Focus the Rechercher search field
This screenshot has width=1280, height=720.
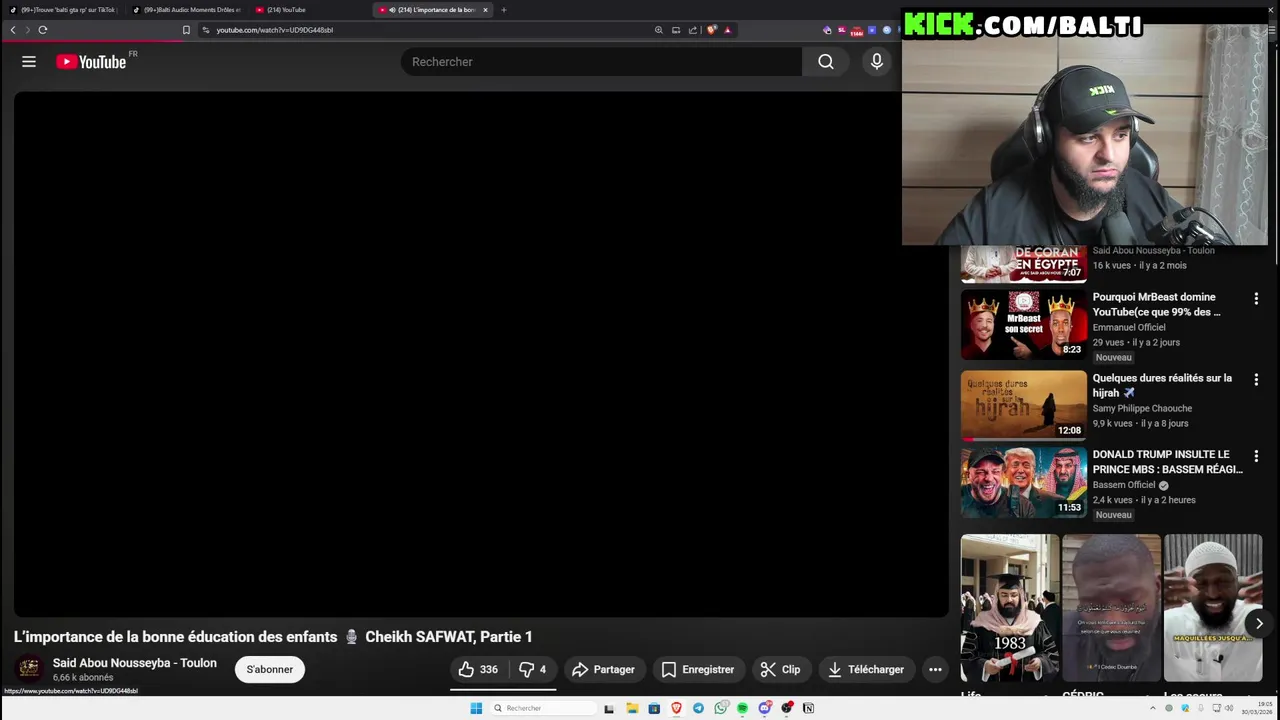602,62
